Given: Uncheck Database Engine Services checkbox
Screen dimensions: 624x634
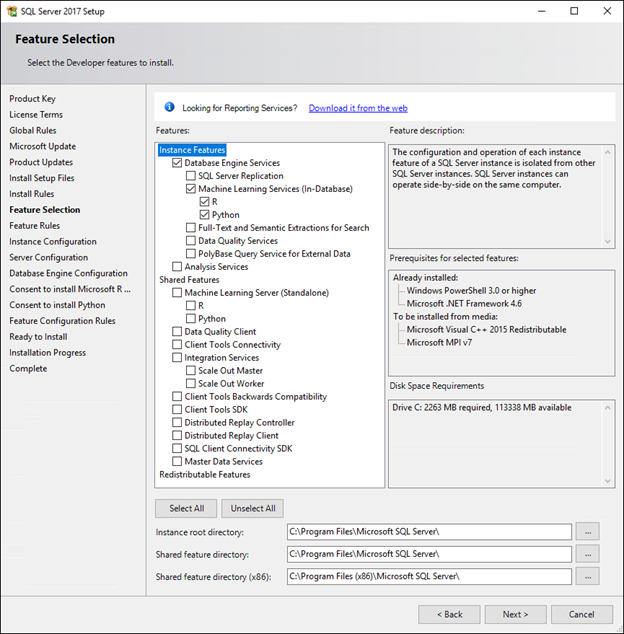Looking at the screenshot, I should (177, 163).
